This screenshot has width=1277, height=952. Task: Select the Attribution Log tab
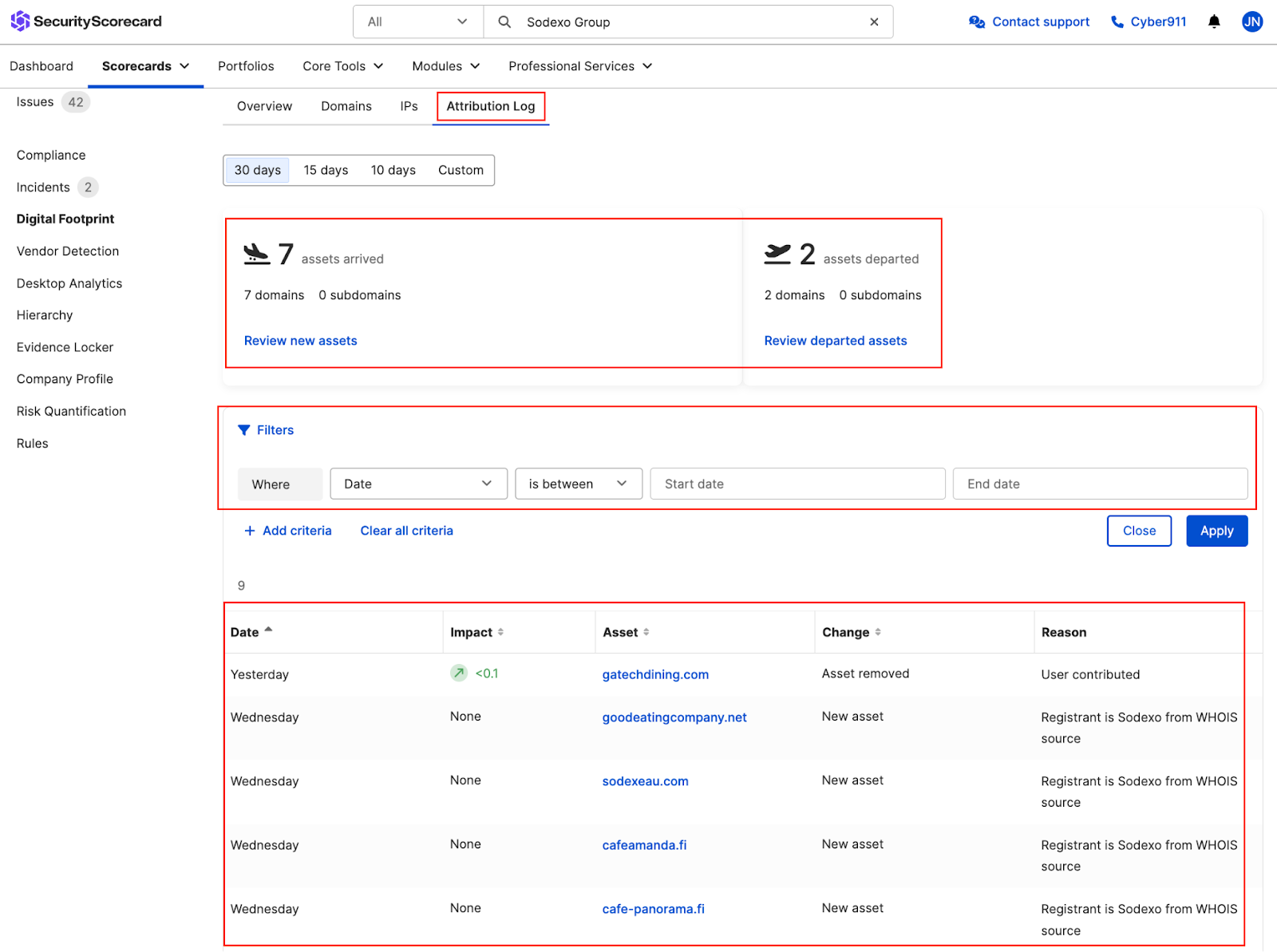click(491, 106)
